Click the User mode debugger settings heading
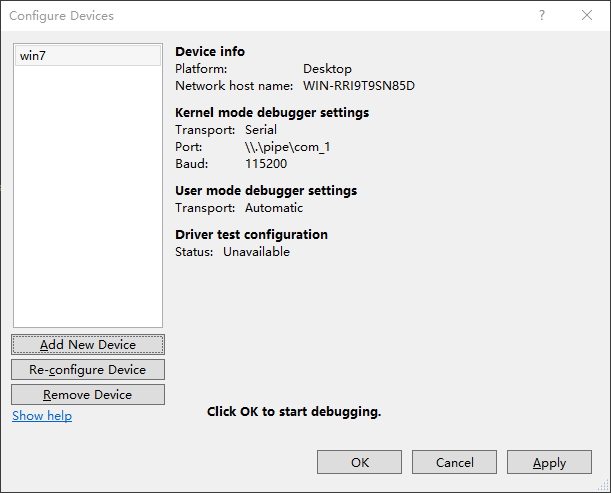 (x=266, y=190)
